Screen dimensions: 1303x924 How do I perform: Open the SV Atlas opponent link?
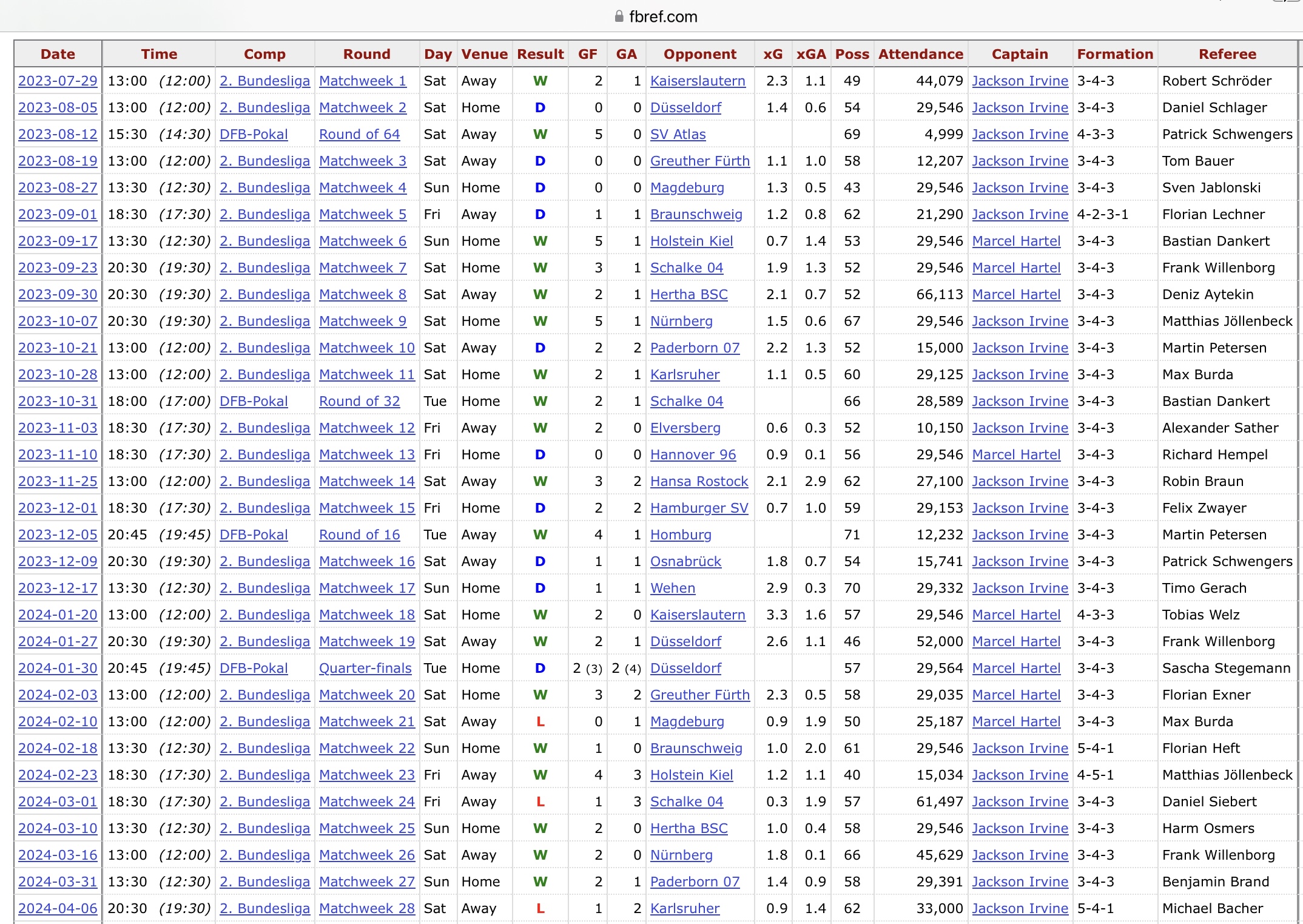pyautogui.click(x=678, y=134)
